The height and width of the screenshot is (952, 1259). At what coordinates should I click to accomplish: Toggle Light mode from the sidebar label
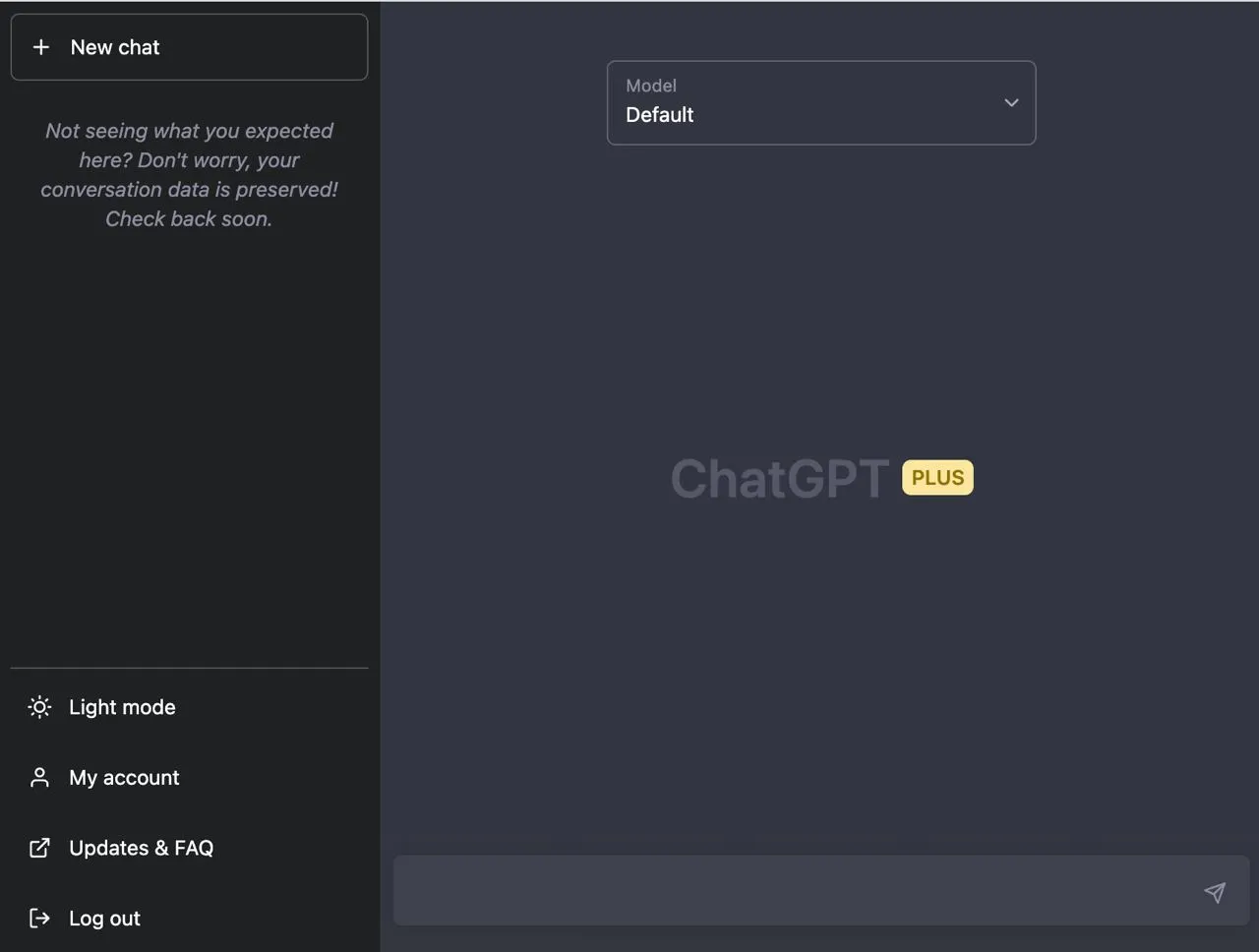coord(122,707)
